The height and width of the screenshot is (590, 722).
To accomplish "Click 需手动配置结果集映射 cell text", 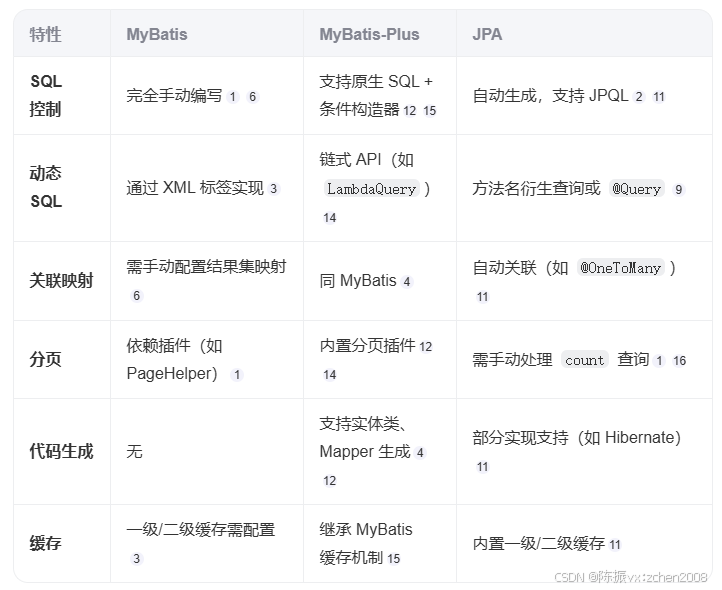I will (x=206, y=267).
